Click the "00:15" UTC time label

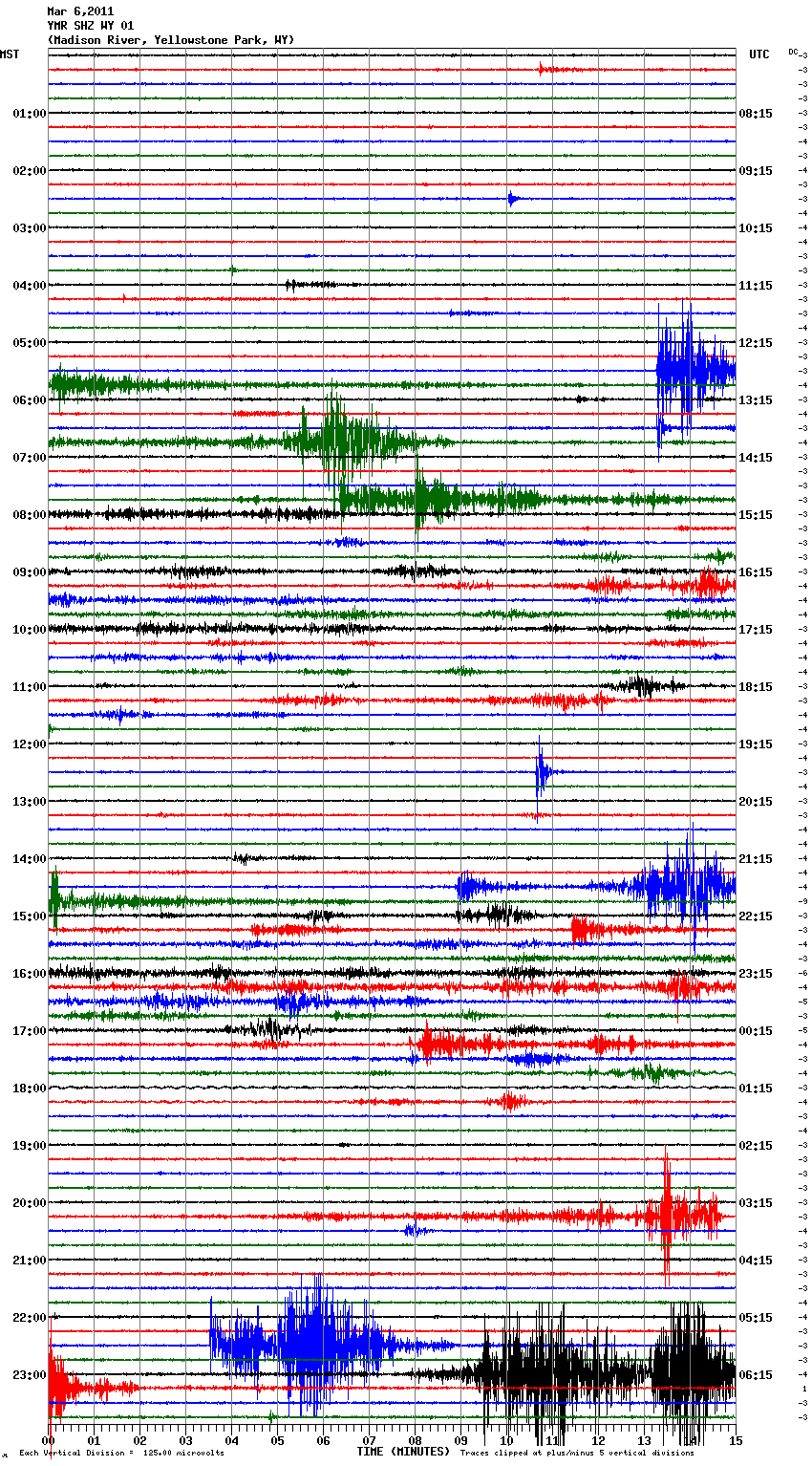point(756,1031)
